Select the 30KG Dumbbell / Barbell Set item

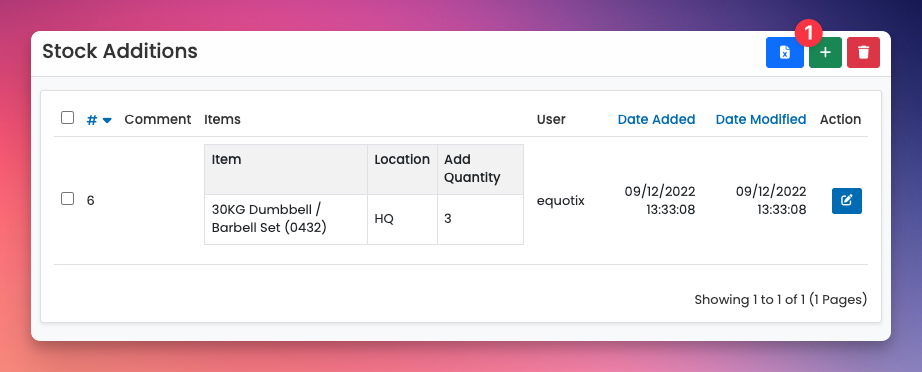click(x=269, y=219)
